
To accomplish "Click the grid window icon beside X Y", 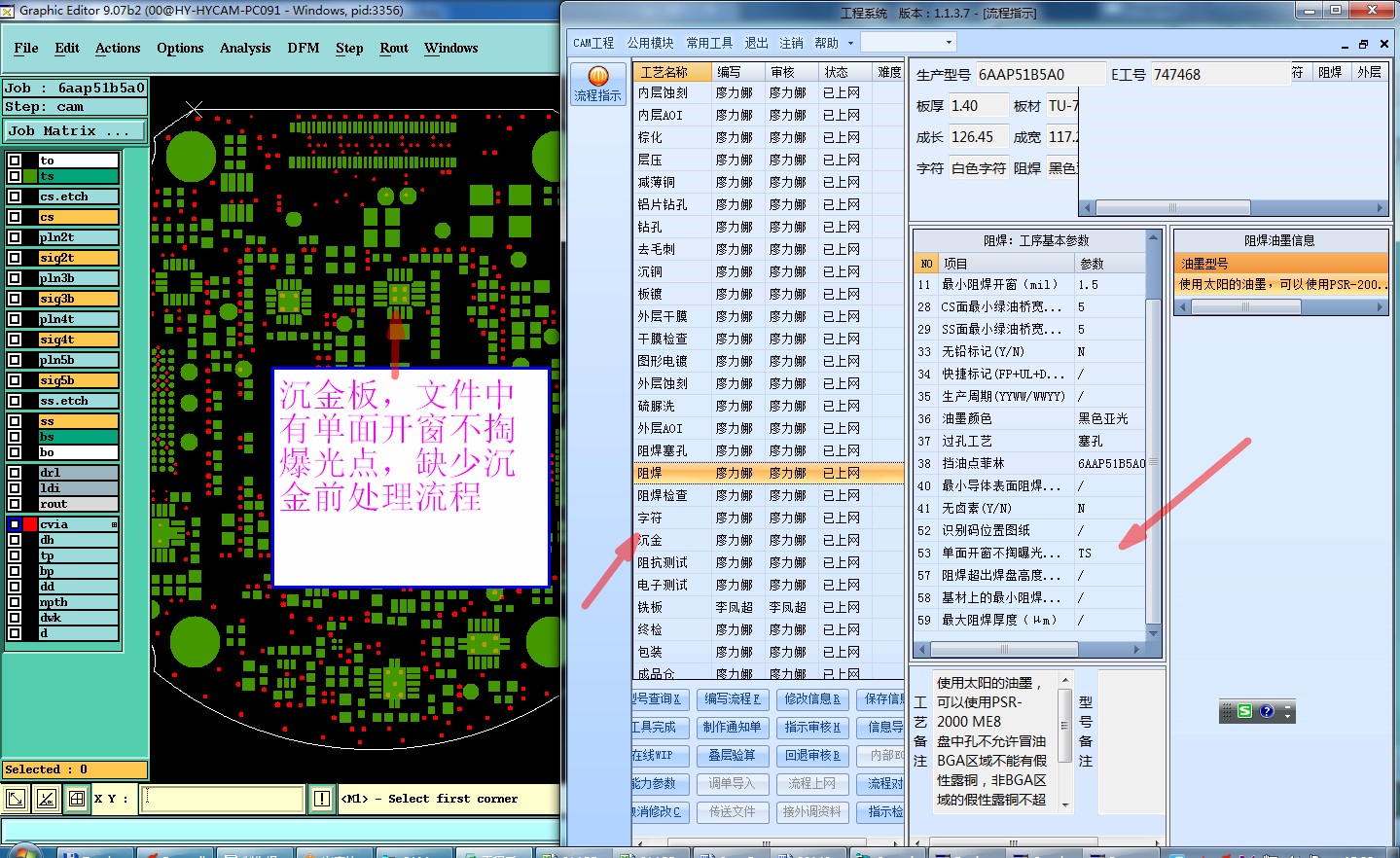I will tap(77, 800).
